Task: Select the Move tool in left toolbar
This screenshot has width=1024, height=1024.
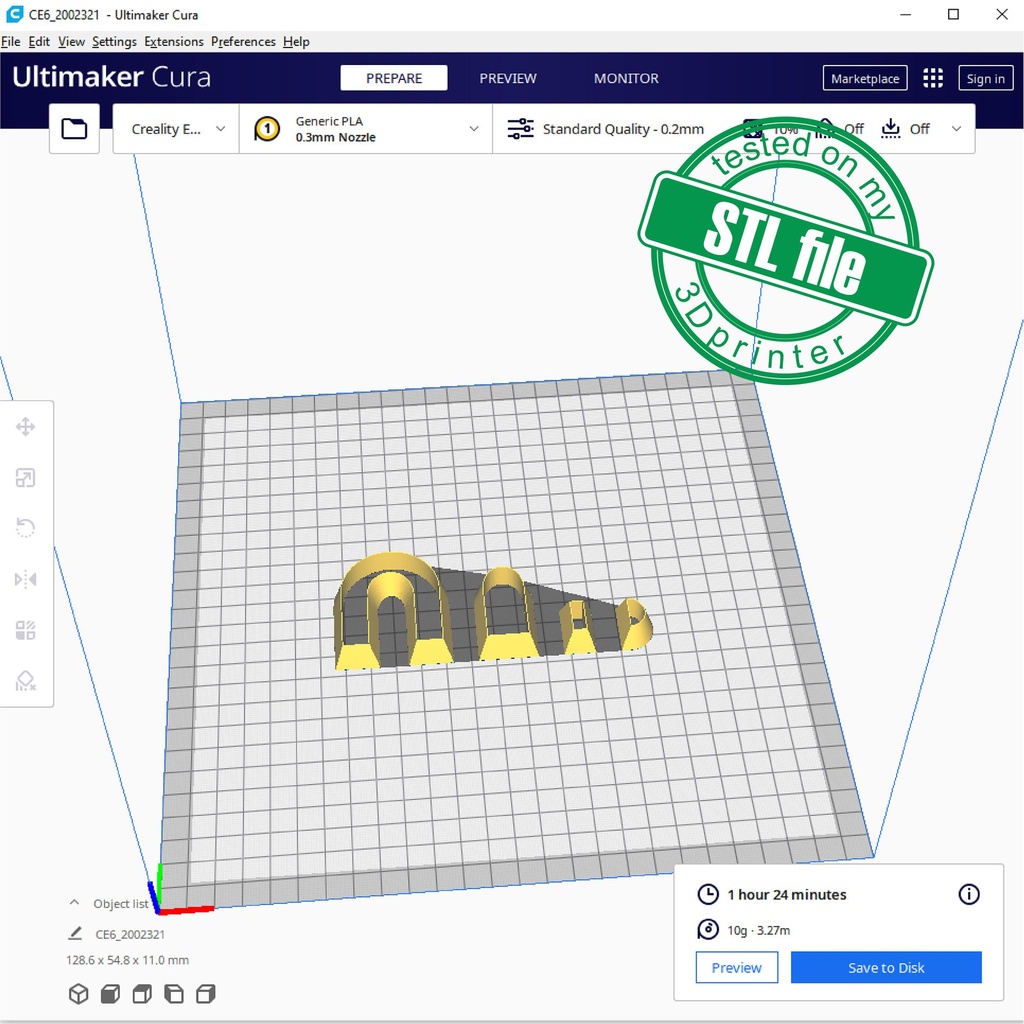Action: (26, 427)
